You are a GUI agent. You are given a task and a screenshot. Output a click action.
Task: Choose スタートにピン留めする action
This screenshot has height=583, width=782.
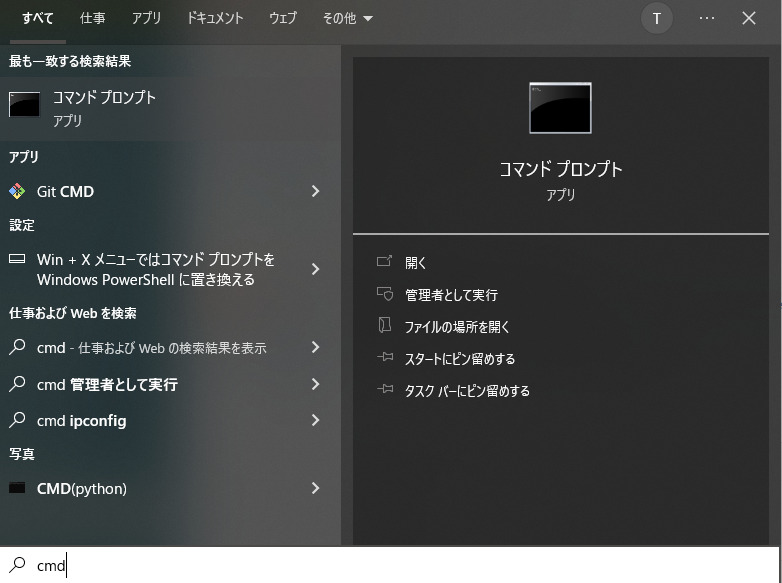coord(459,359)
